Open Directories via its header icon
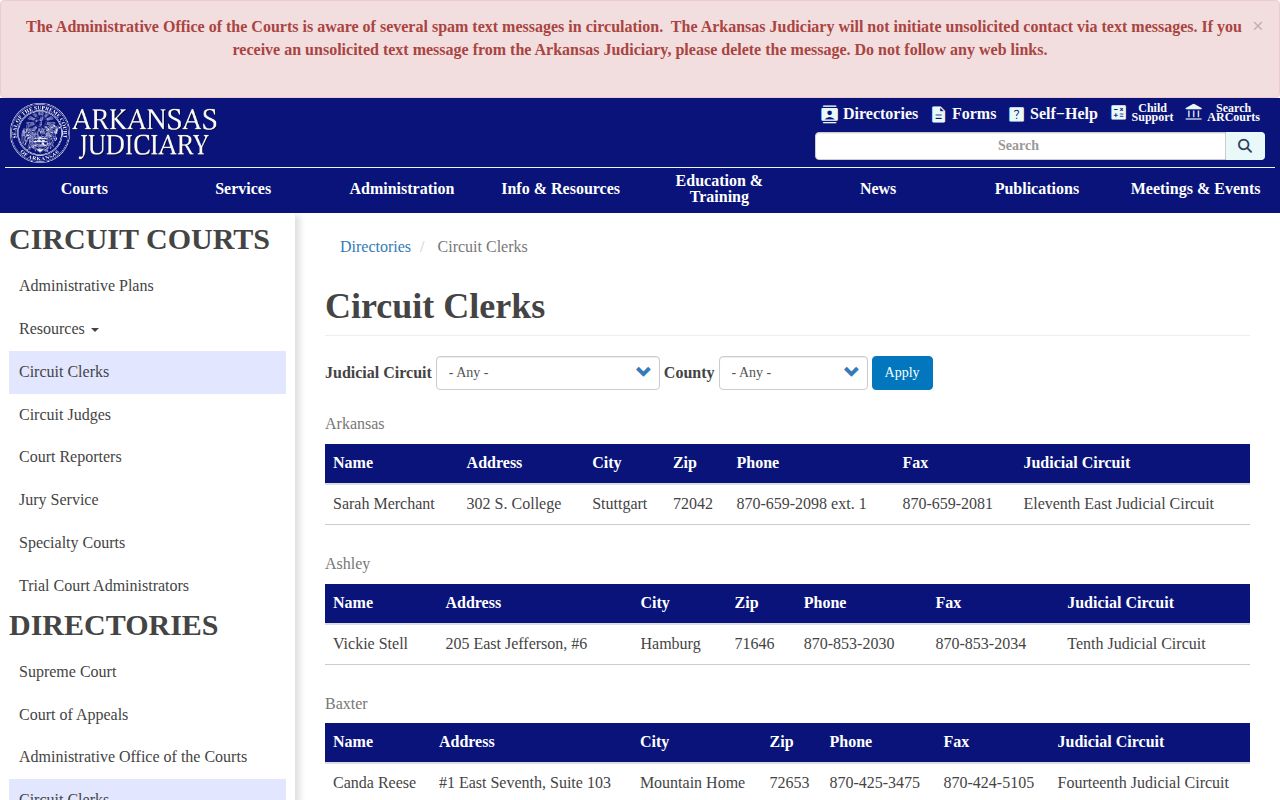The width and height of the screenshot is (1280, 800). tap(829, 114)
